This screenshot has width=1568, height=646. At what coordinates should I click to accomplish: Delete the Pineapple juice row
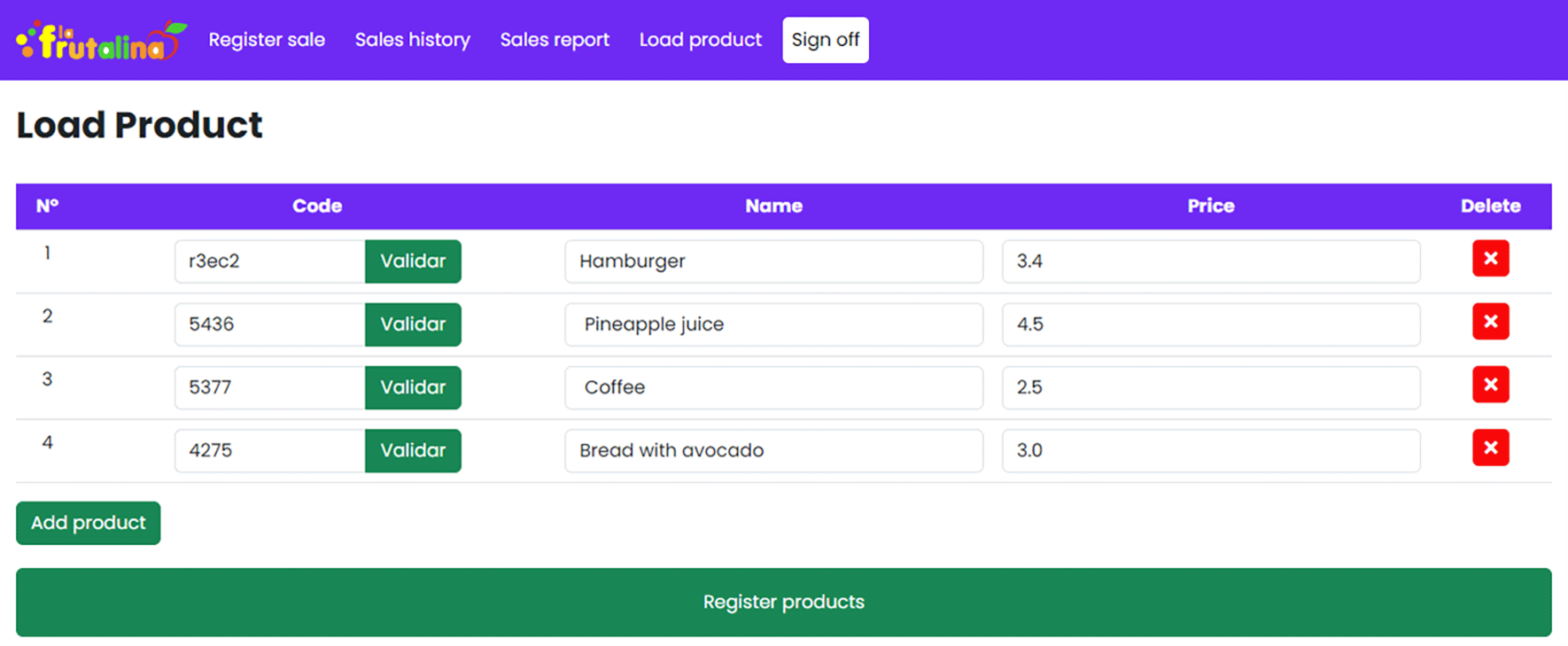click(1490, 322)
